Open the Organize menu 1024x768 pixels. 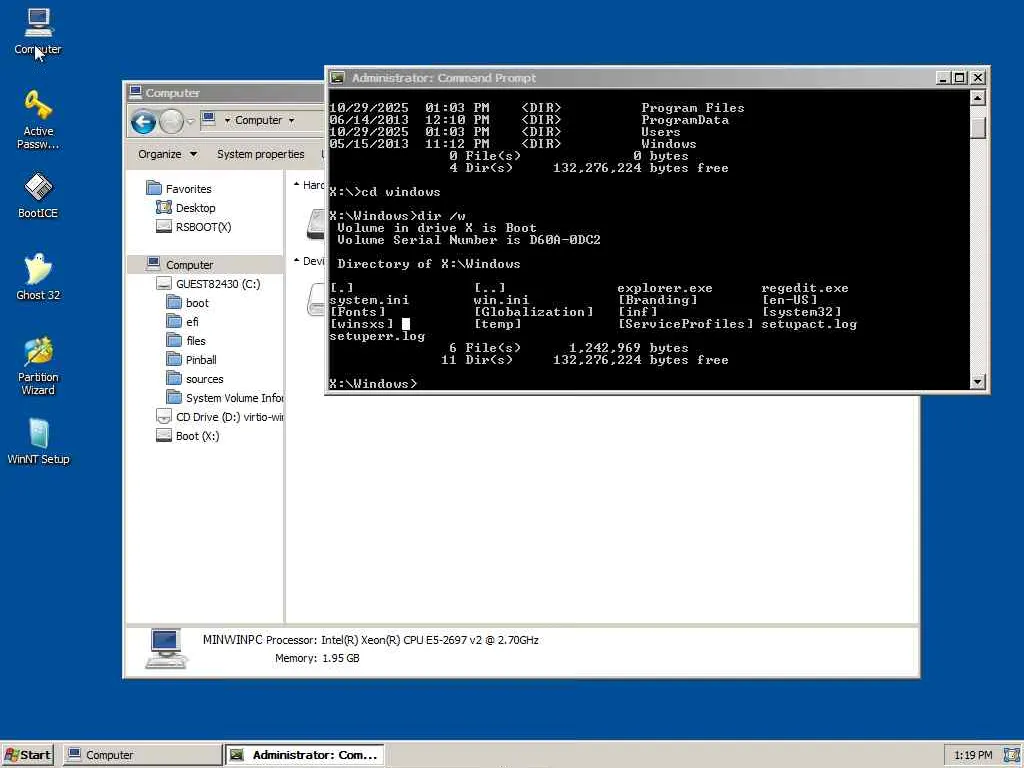pyautogui.click(x=167, y=154)
